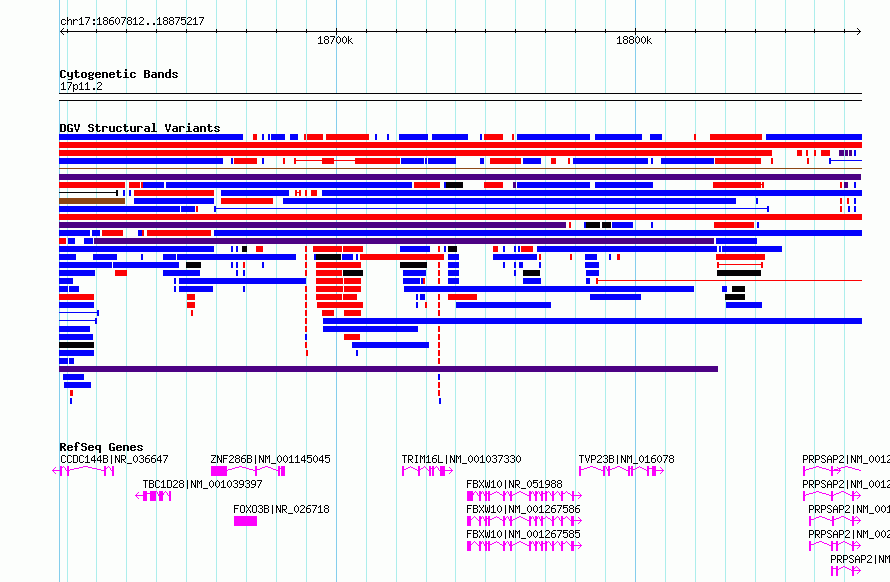Viewport: 890px width, 582px height.
Task: Click the 18800k ruler tick label
Action: (634, 40)
